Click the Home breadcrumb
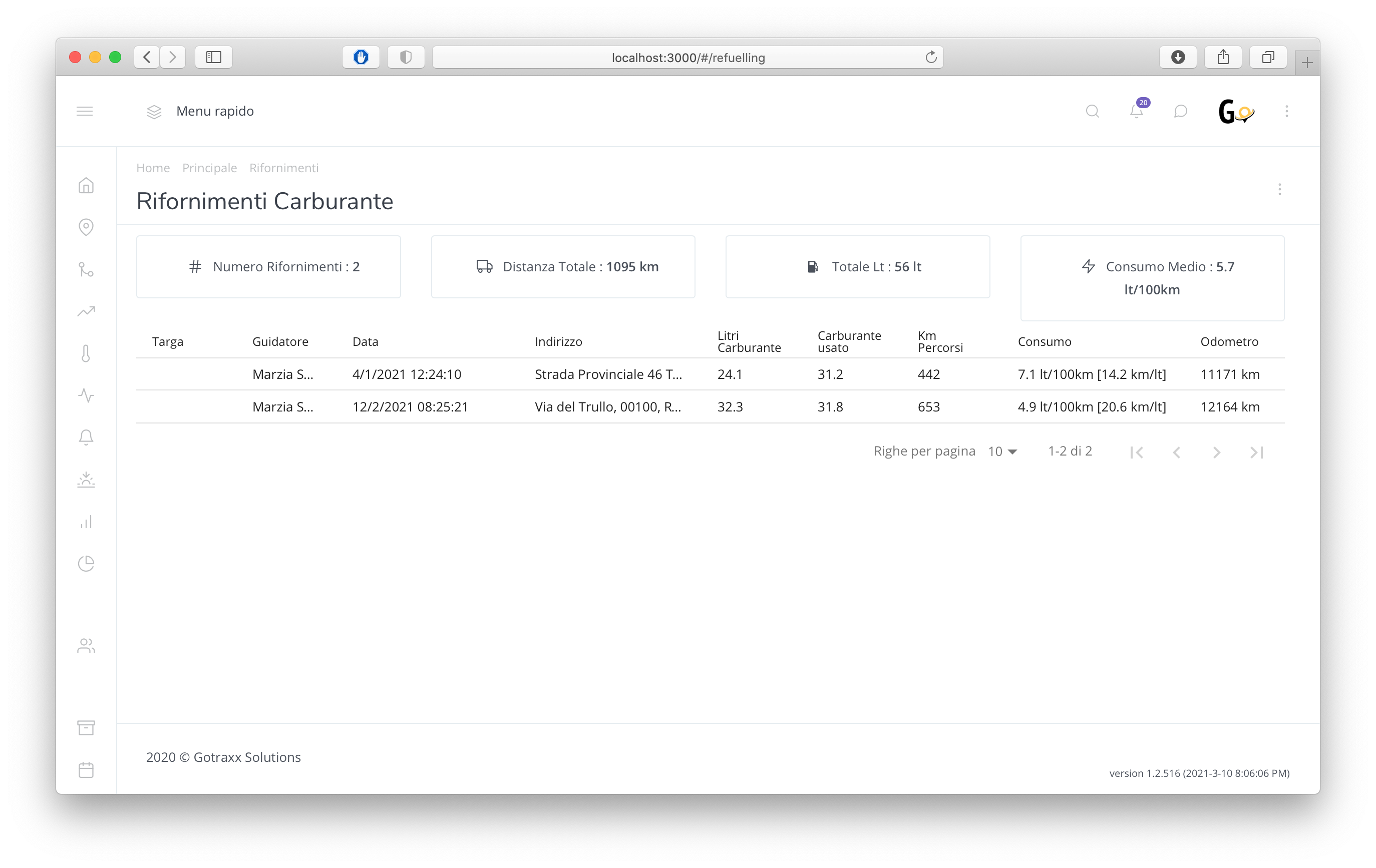Viewport: 1376px width, 868px height. (153, 168)
